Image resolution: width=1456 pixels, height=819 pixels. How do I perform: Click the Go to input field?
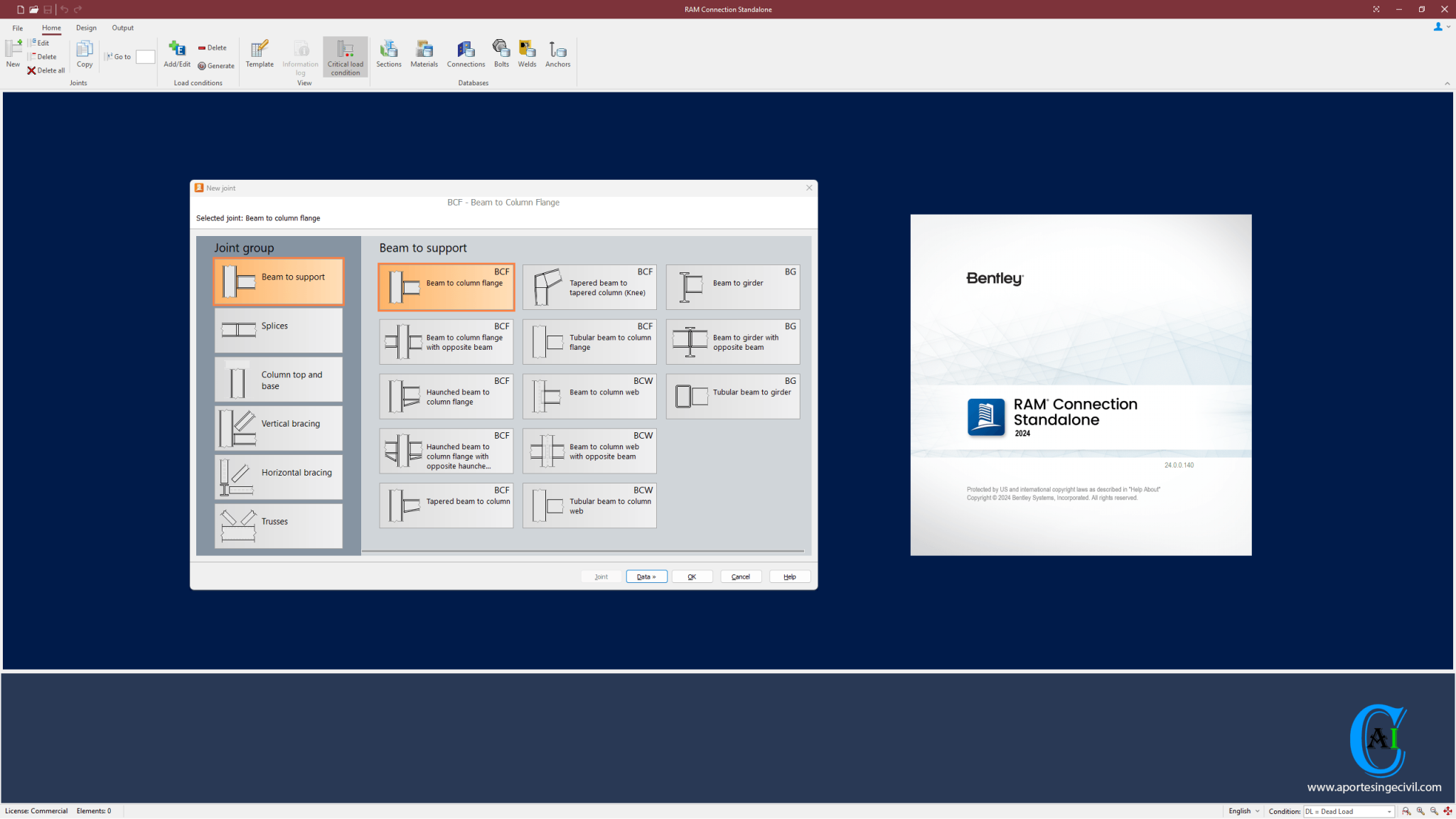pos(145,57)
